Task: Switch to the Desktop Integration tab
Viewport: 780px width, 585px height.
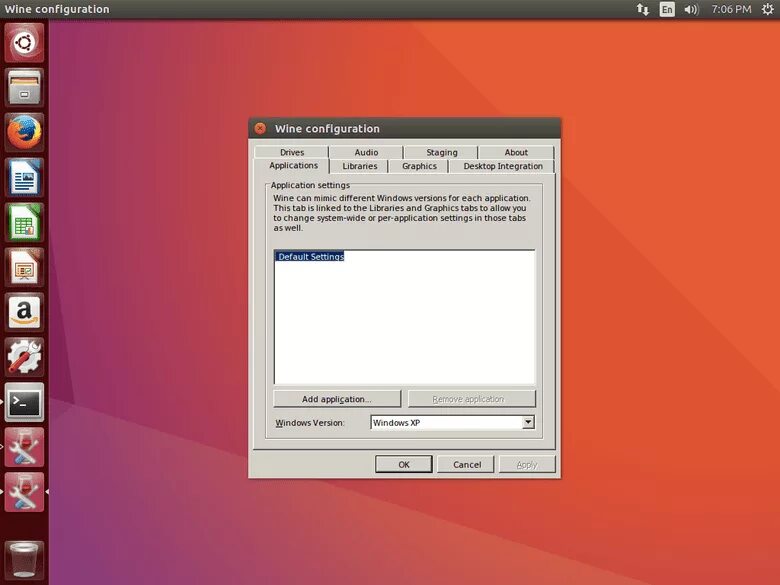Action: (502, 166)
